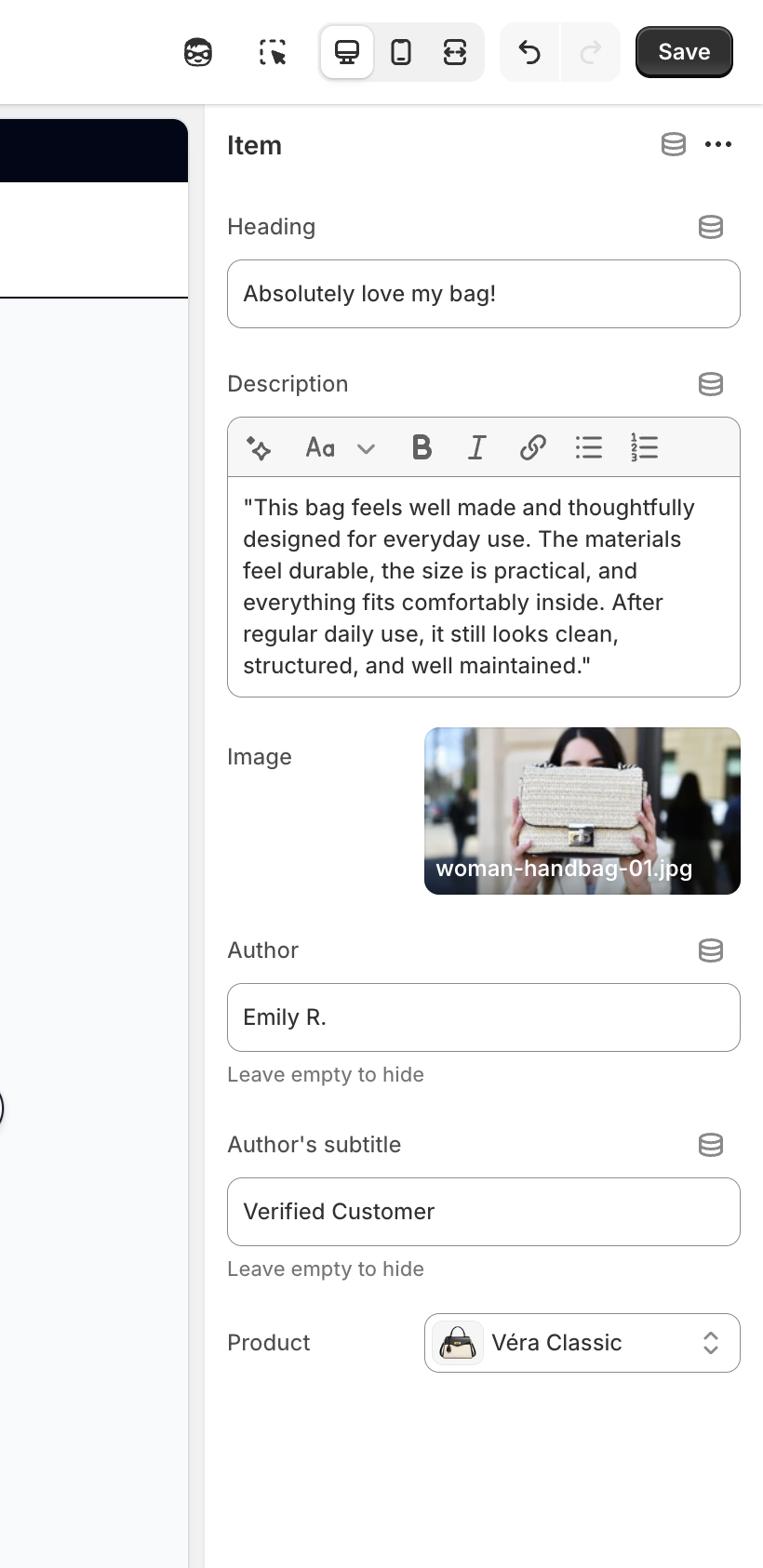763x1568 pixels.
Task: Click the preview inspector selection icon
Action: (272, 52)
